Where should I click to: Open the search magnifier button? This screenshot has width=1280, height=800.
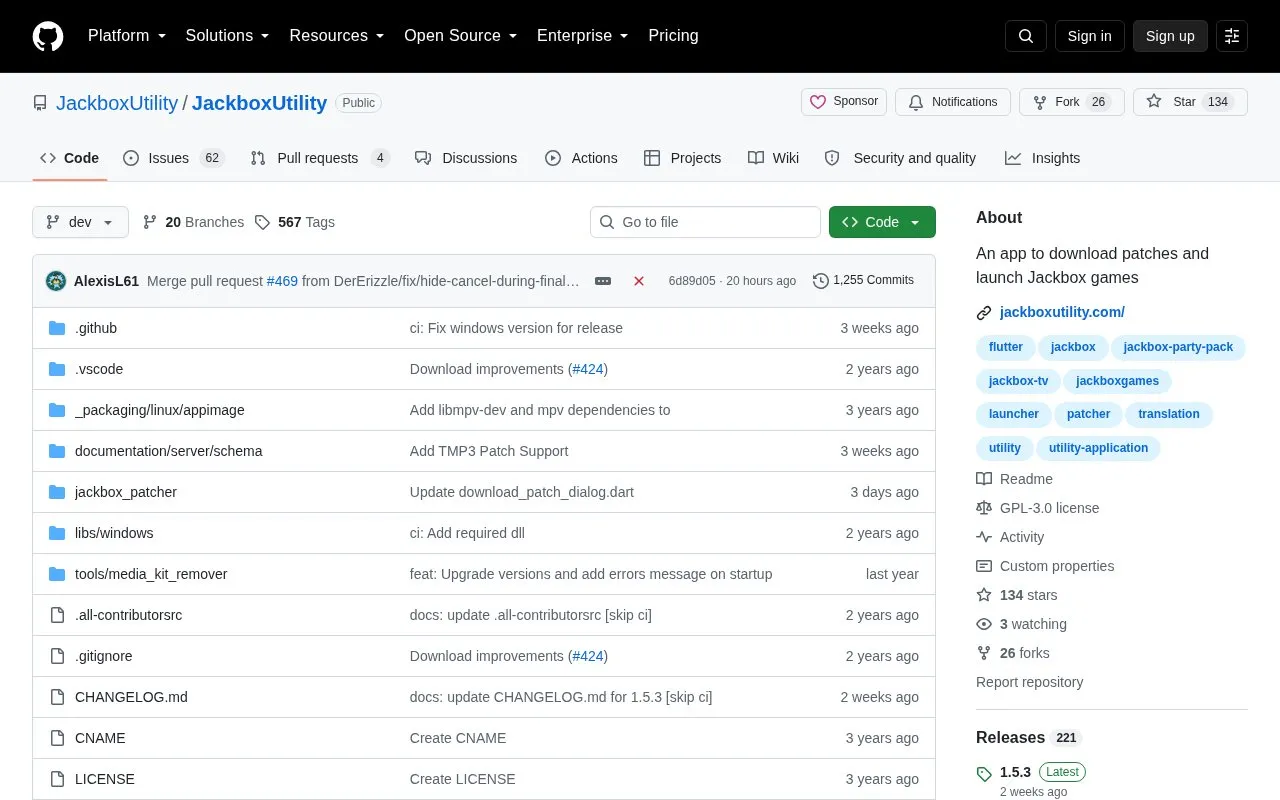[1026, 36]
